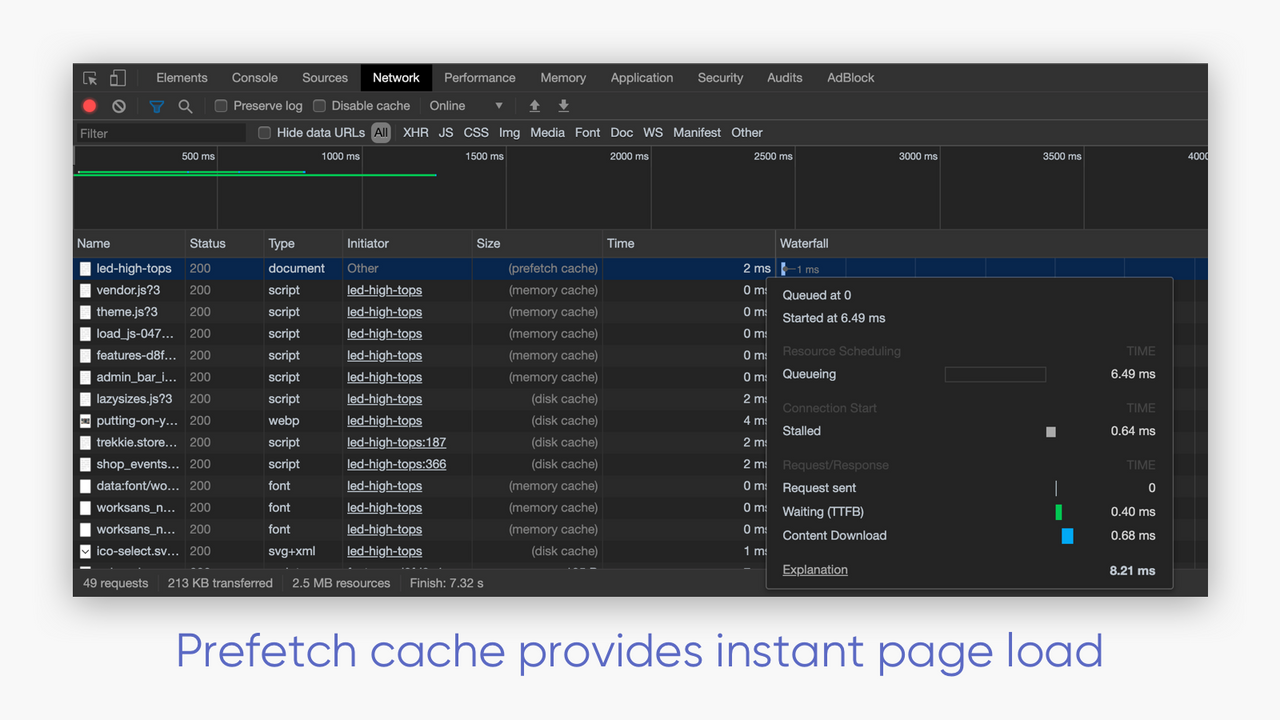Click the 1000 ms mark on the timeline overview
Screen dimensions: 1280x720
point(340,157)
